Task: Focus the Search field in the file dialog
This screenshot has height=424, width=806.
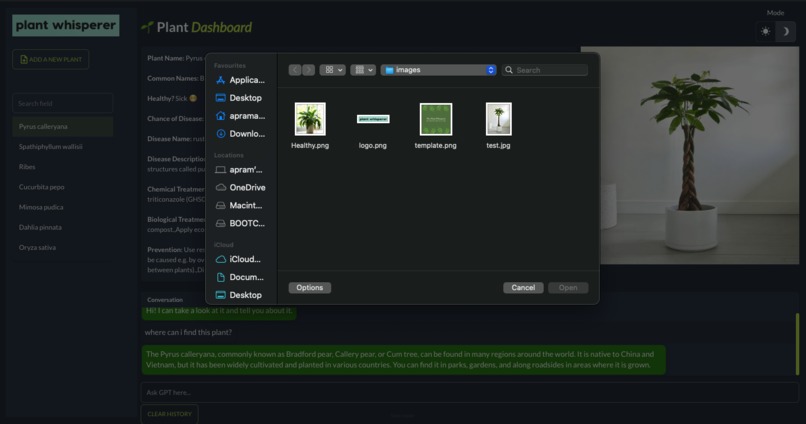Action: [x=545, y=70]
